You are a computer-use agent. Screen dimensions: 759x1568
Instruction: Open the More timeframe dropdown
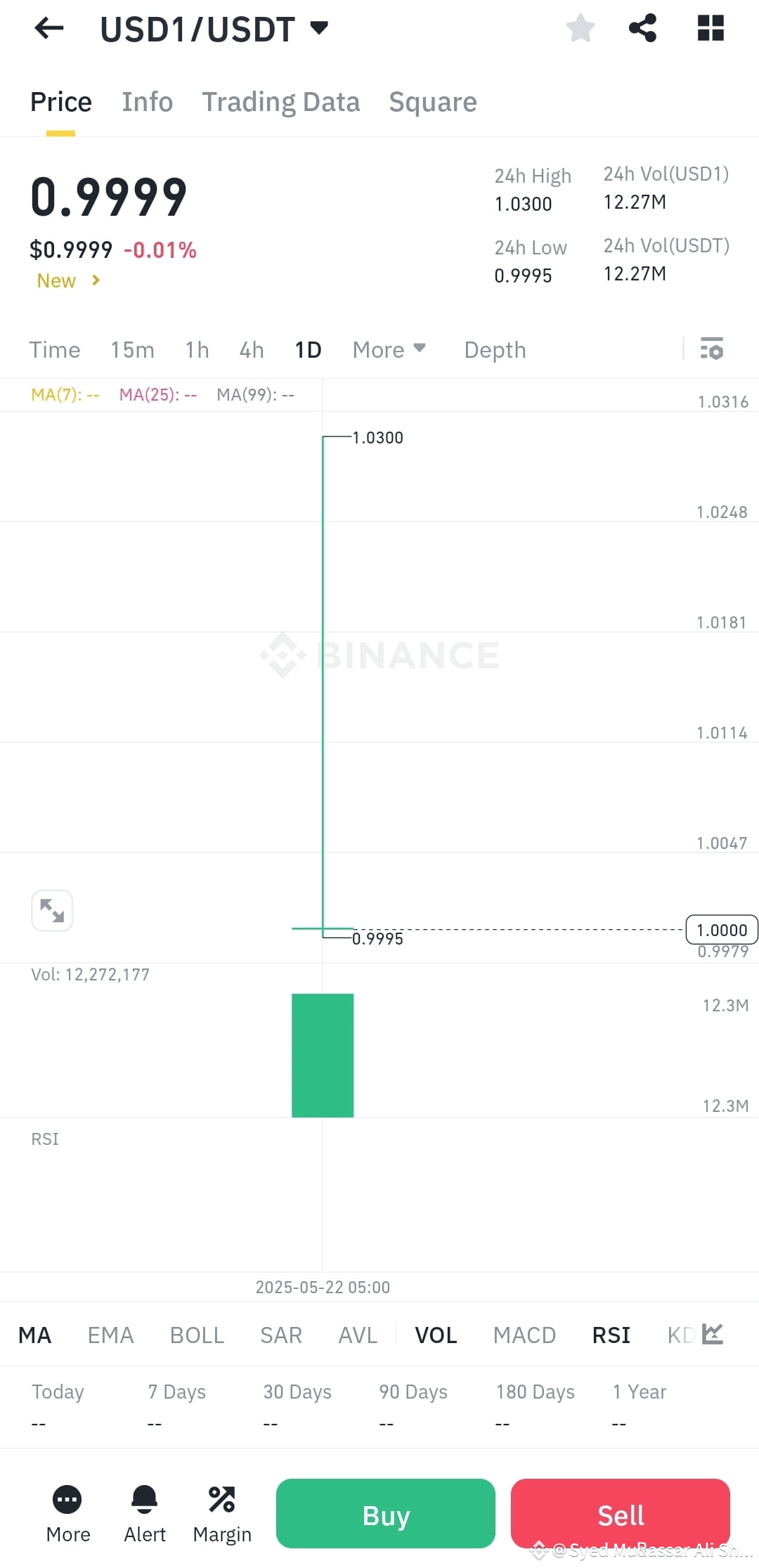[389, 349]
